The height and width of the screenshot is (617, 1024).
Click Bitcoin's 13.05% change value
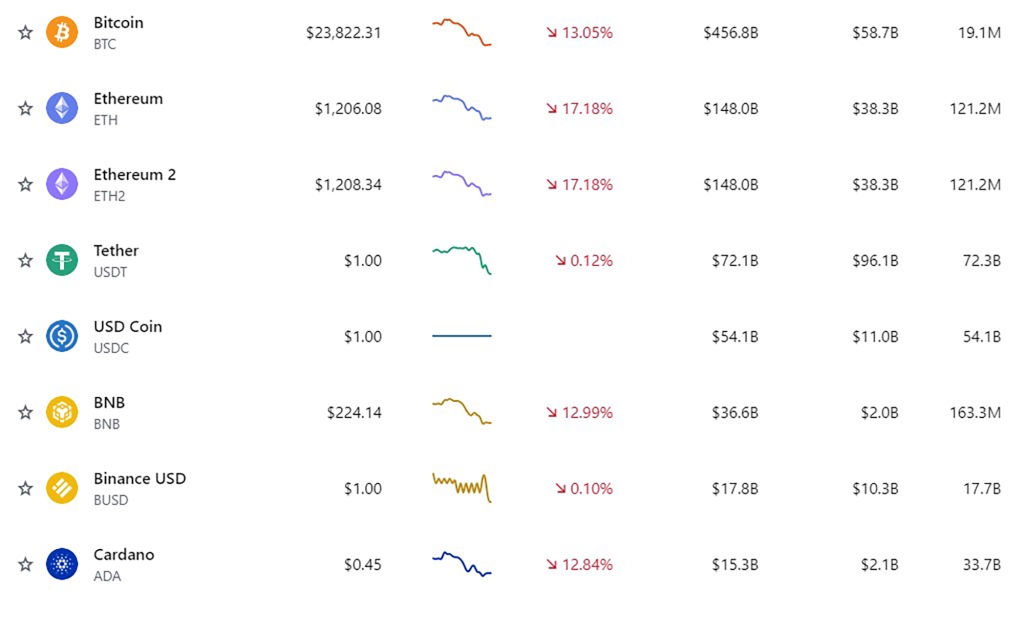(x=586, y=33)
